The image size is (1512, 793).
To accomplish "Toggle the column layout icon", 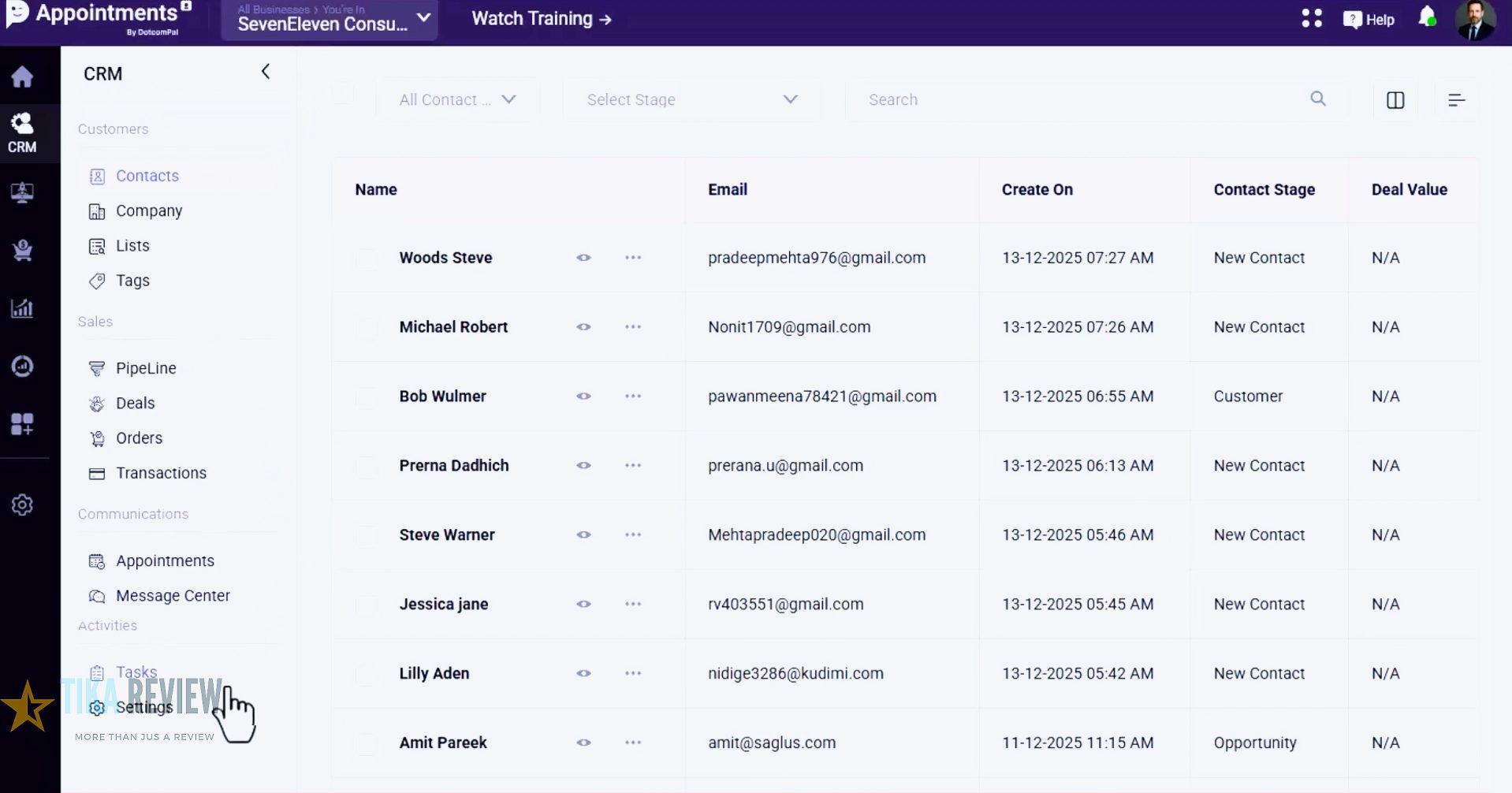I will [1395, 100].
